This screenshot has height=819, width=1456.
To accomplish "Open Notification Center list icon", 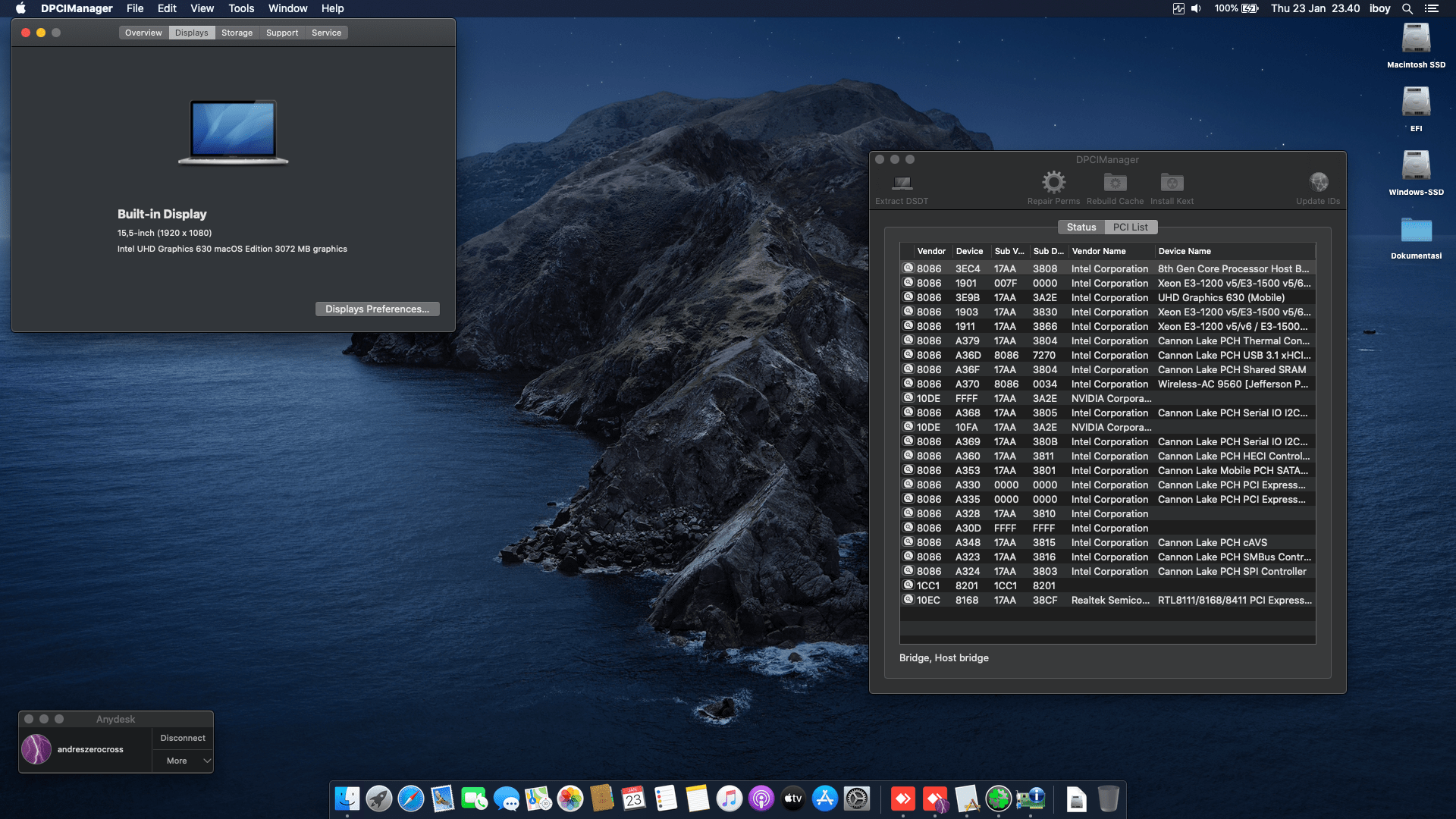I will (1432, 8).
